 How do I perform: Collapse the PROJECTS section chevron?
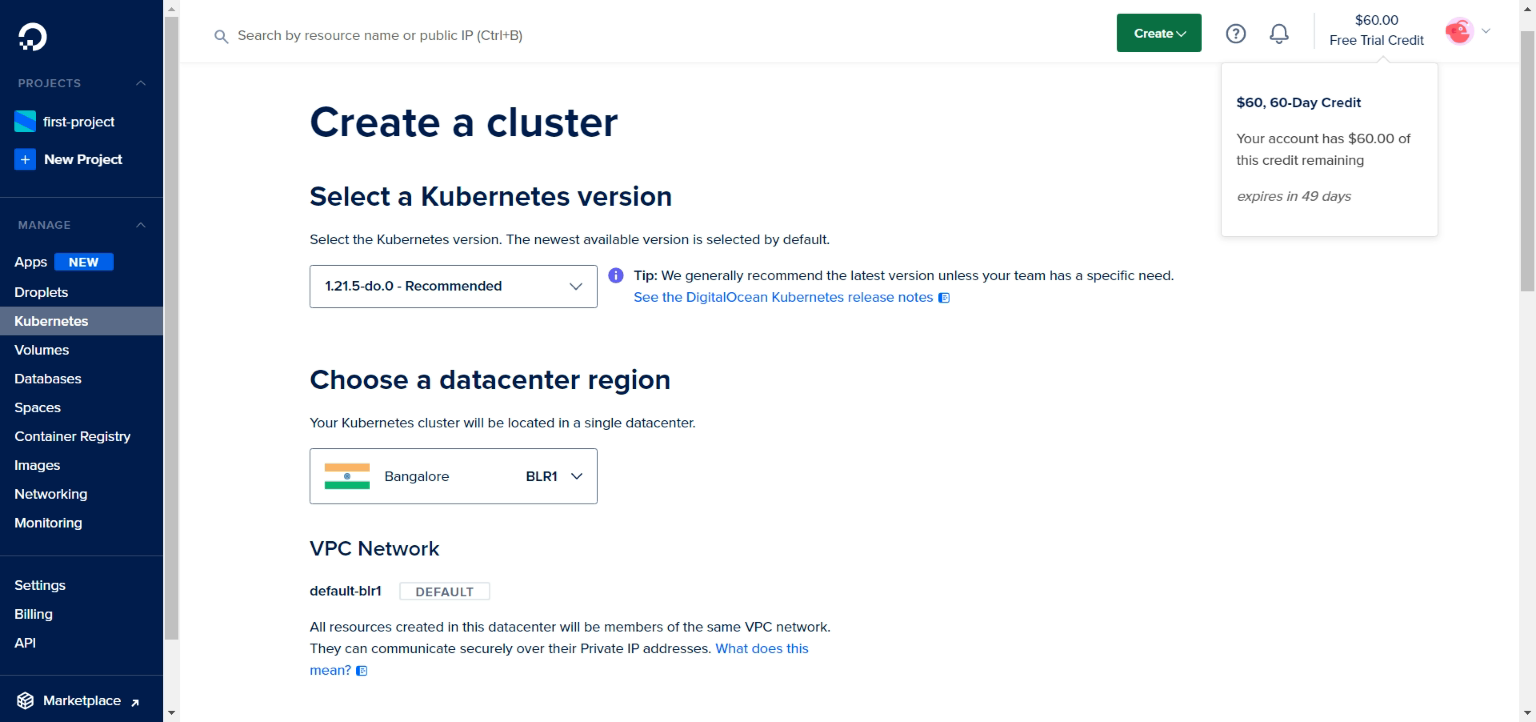click(141, 83)
